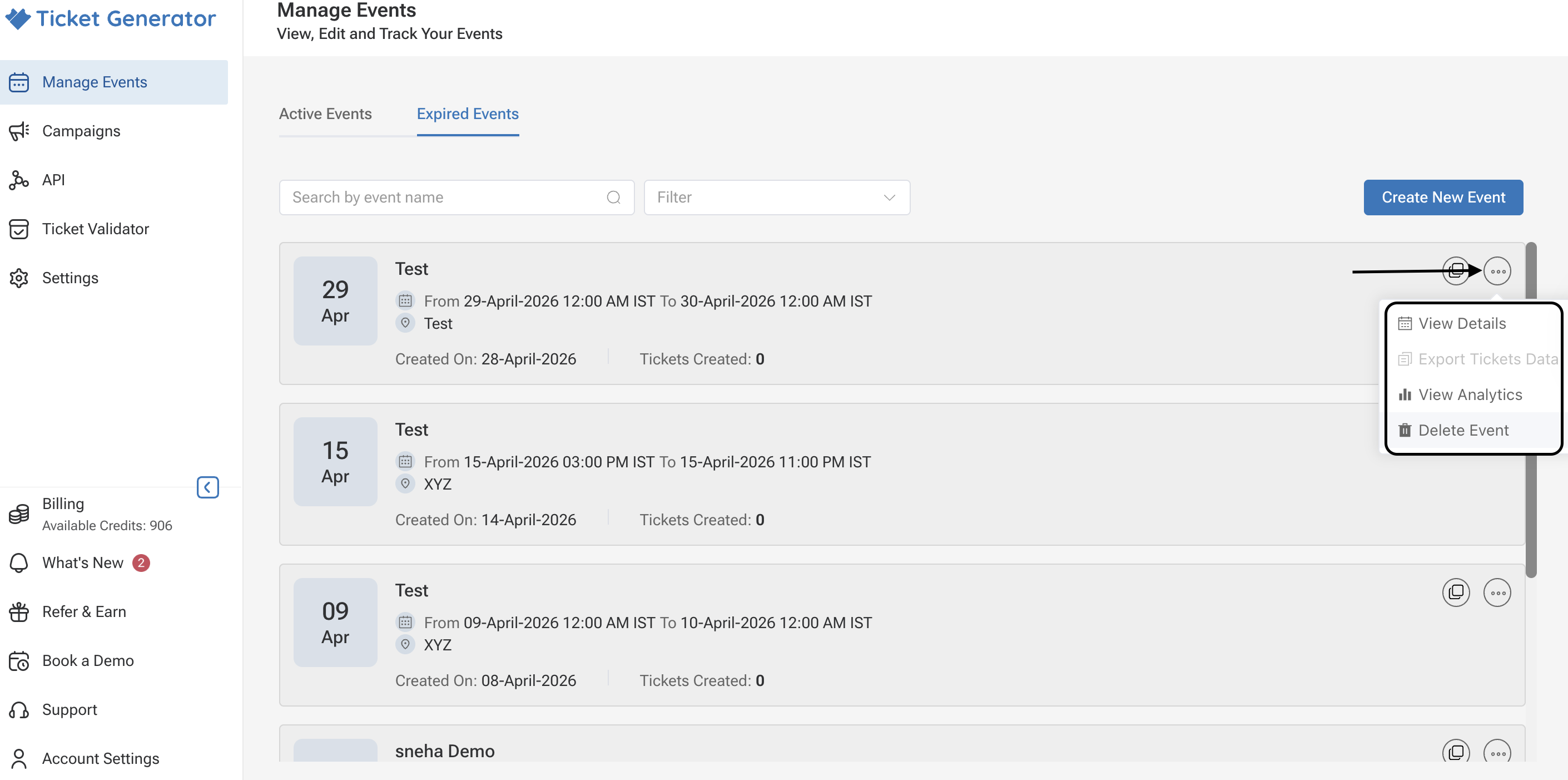The width and height of the screenshot is (1568, 780).
Task: Click the location pin icon on 09 Apr event
Action: (405, 644)
